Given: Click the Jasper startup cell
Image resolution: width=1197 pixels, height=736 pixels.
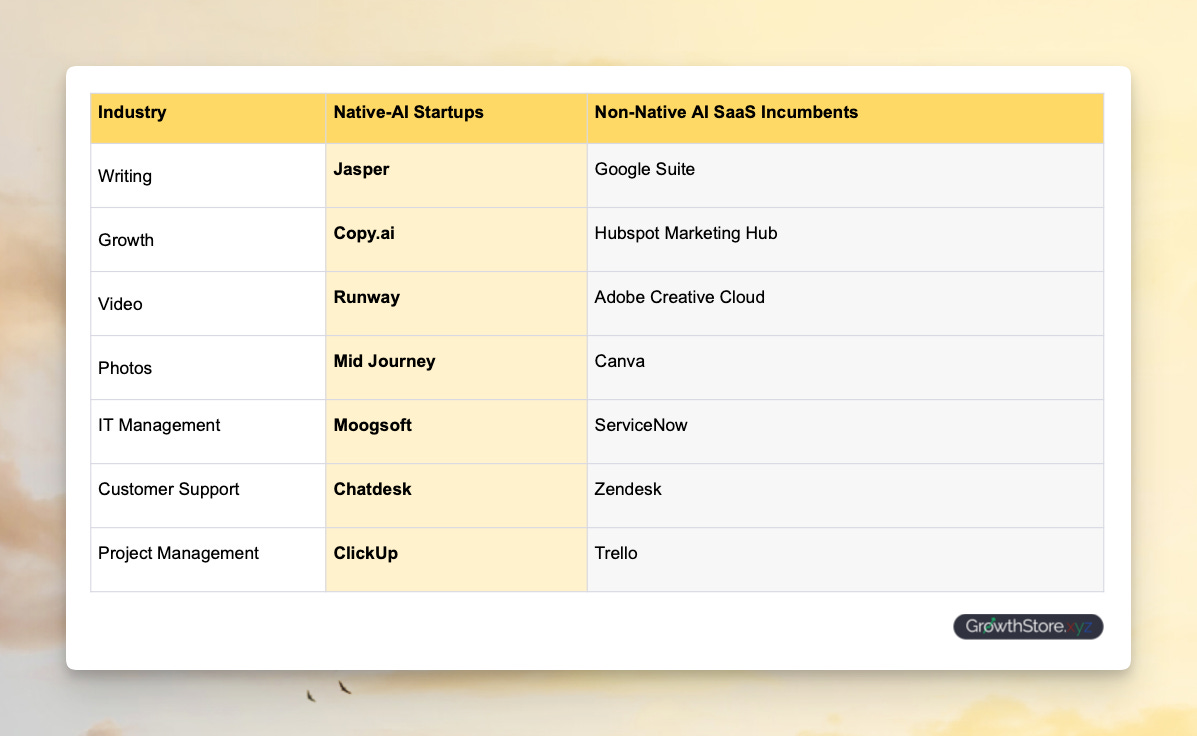Looking at the screenshot, I should pos(456,176).
